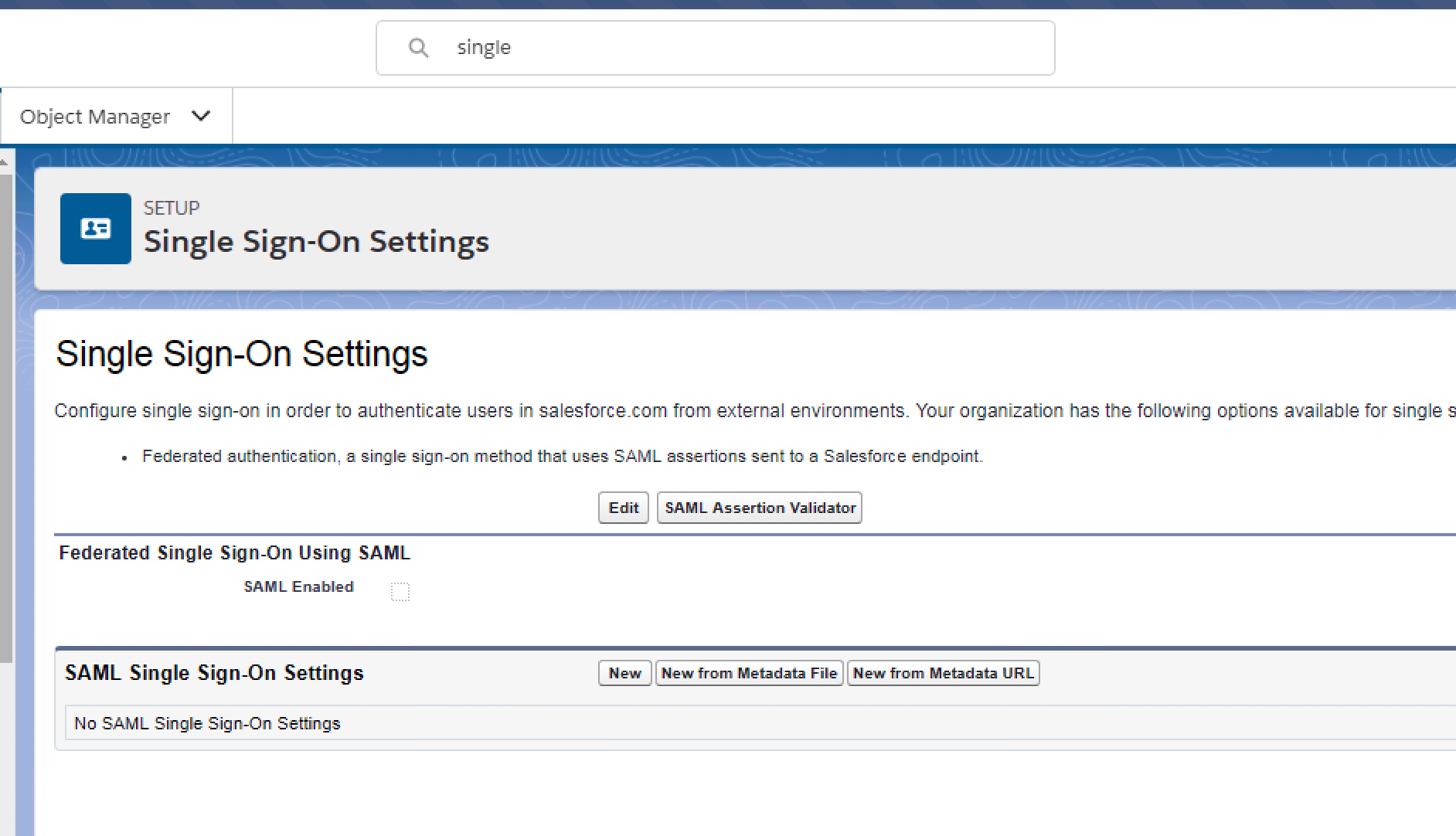1456x836 pixels.
Task: Click New from Metadata URL button
Action: pyautogui.click(x=943, y=673)
